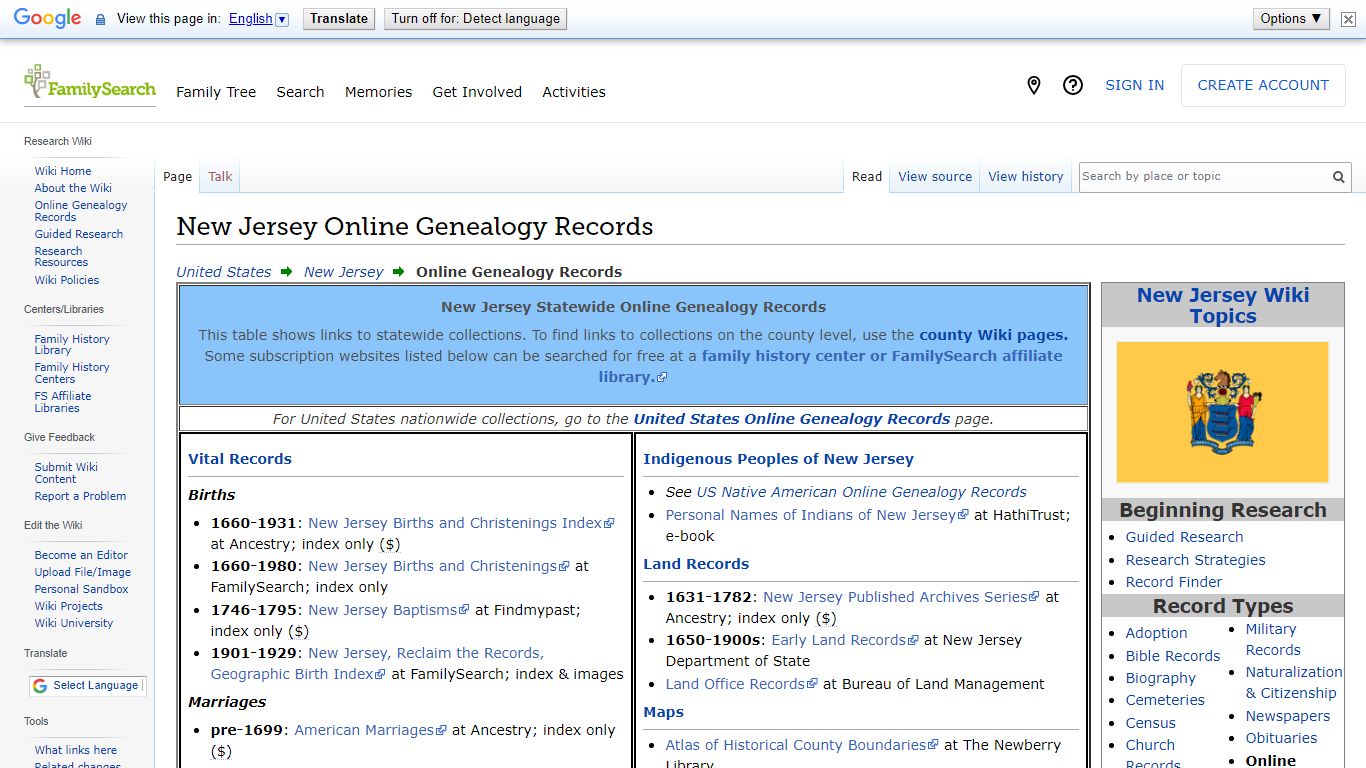Open Wiki Projects link
The height and width of the screenshot is (768, 1366).
tap(68, 606)
